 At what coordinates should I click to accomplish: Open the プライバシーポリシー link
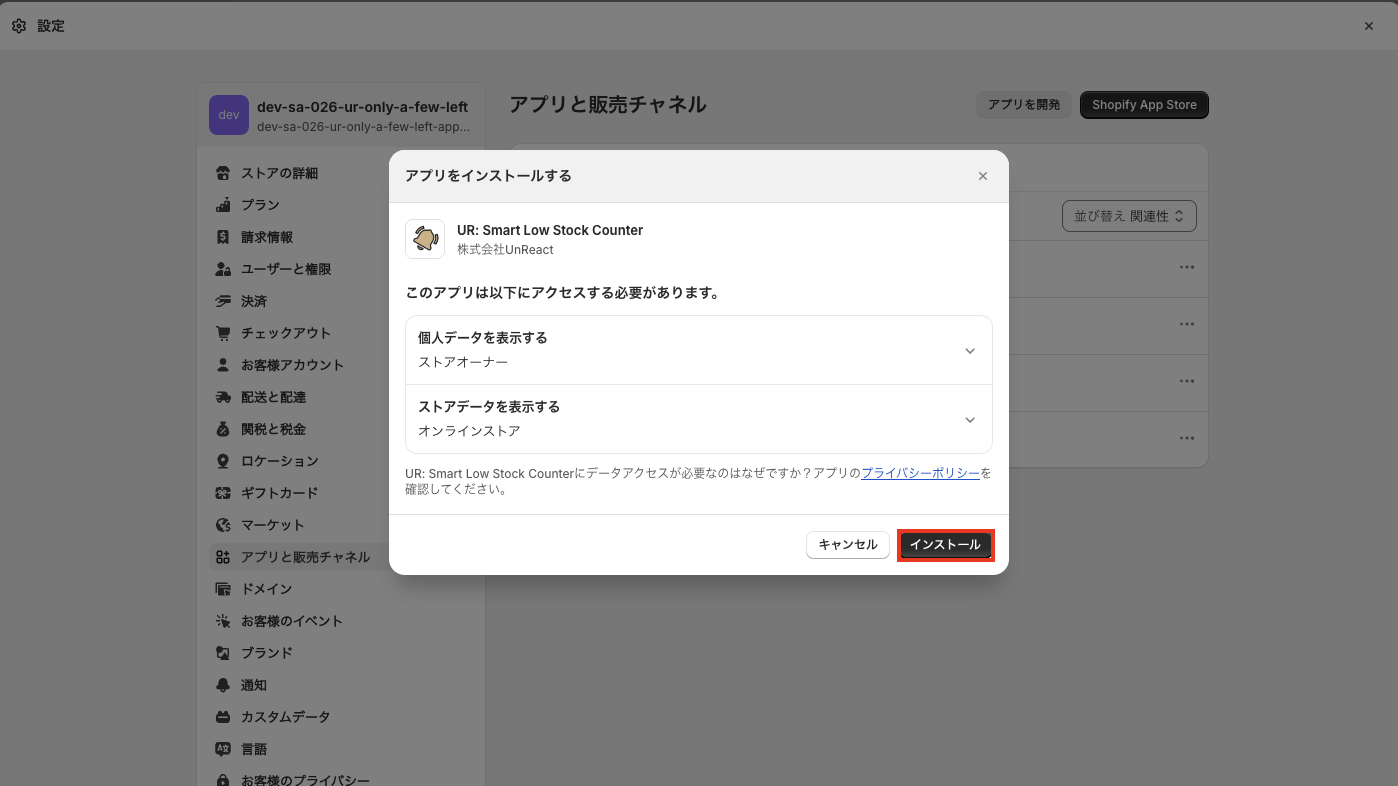(920, 473)
